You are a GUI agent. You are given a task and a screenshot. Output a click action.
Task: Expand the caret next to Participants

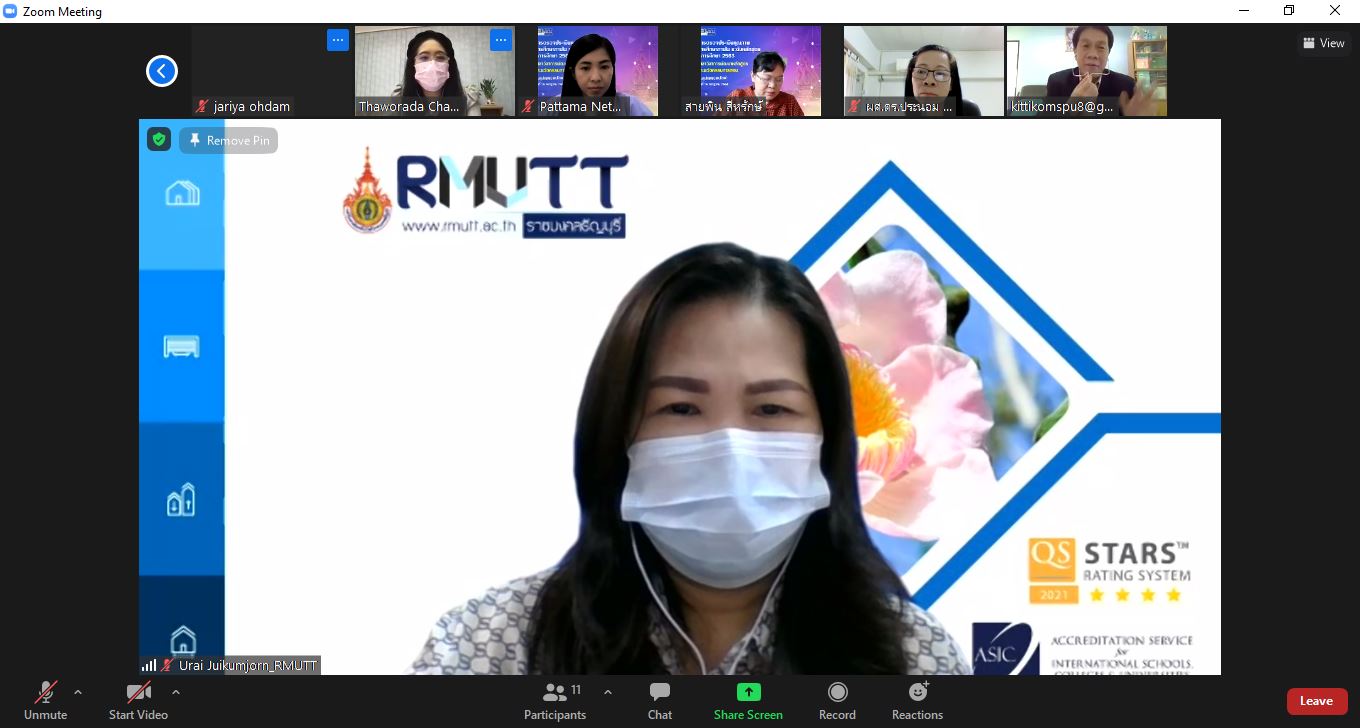click(x=607, y=692)
